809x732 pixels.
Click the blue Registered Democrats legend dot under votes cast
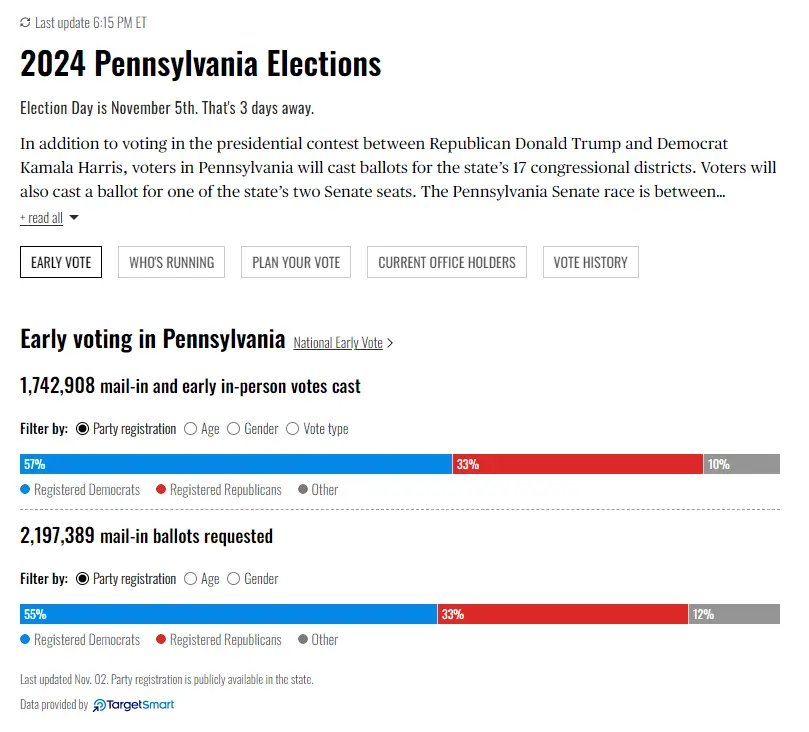25,490
